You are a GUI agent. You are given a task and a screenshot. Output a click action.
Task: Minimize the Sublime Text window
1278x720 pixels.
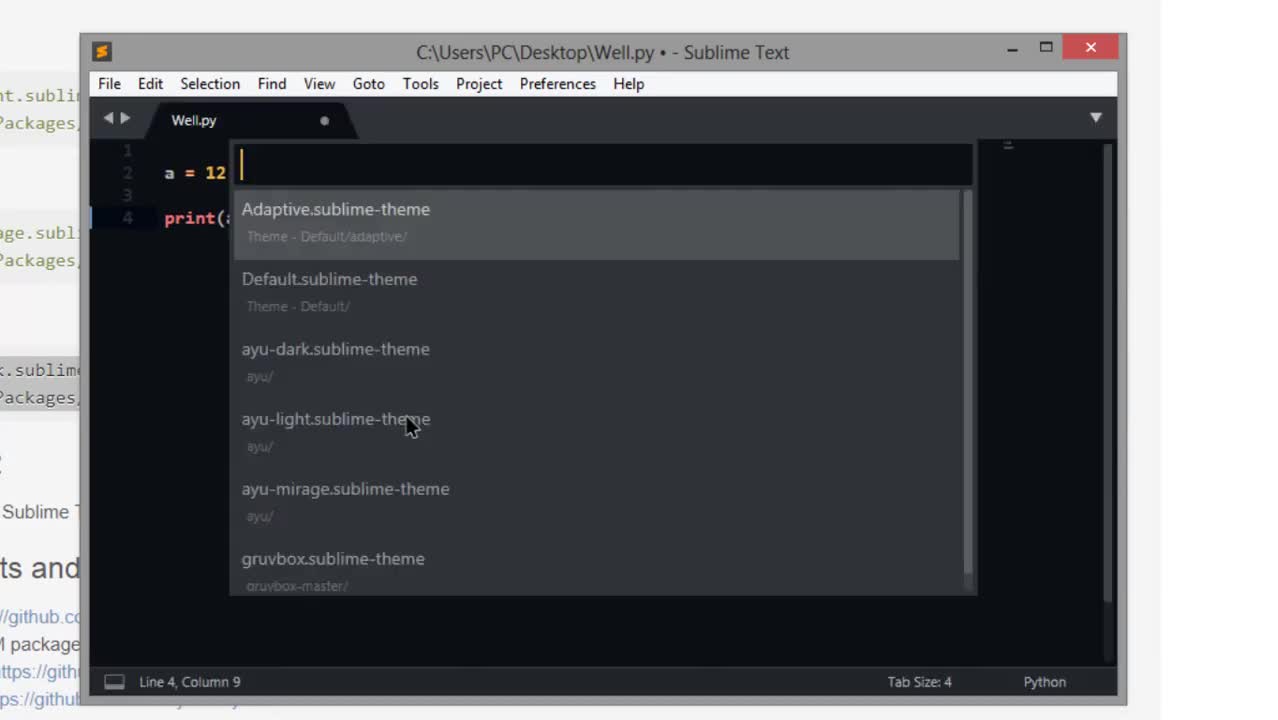[1012, 48]
